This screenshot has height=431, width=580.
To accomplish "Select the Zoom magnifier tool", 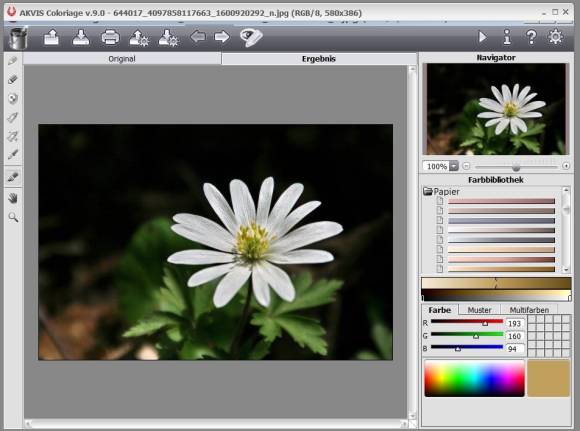I will click(x=13, y=217).
